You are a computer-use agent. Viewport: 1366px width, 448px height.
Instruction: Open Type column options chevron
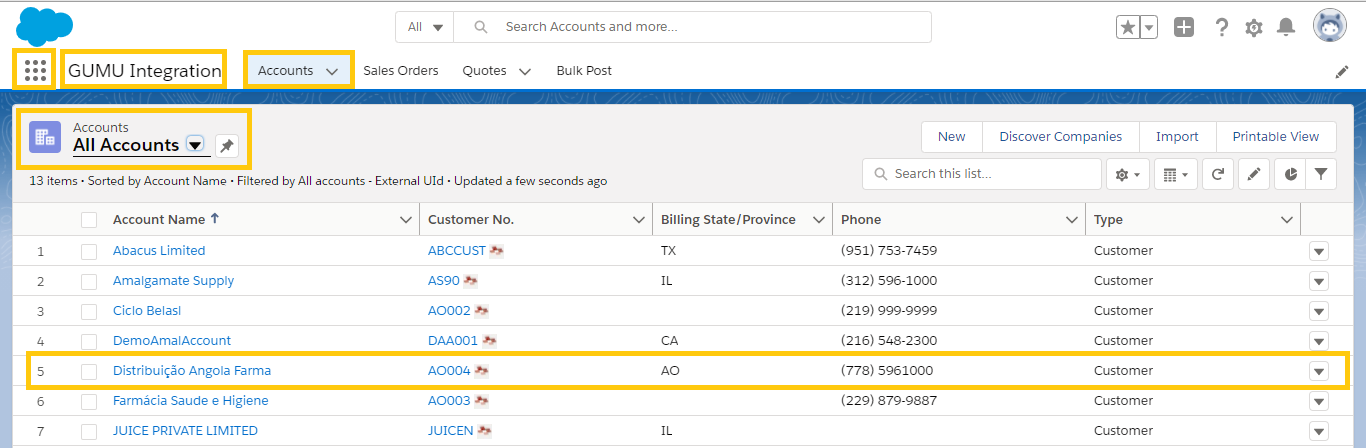(x=1287, y=220)
